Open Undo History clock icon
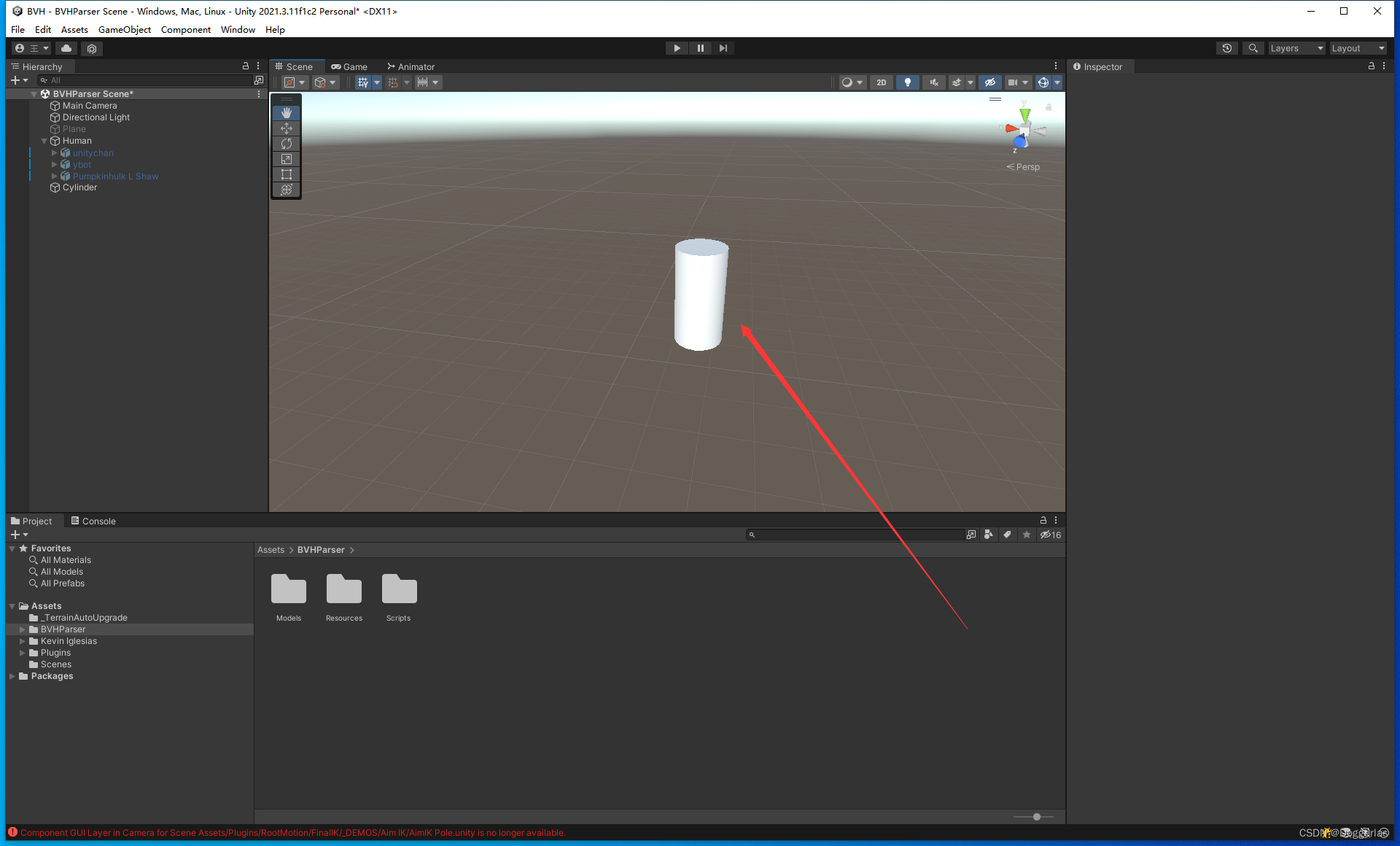The image size is (1400, 846). [1227, 48]
